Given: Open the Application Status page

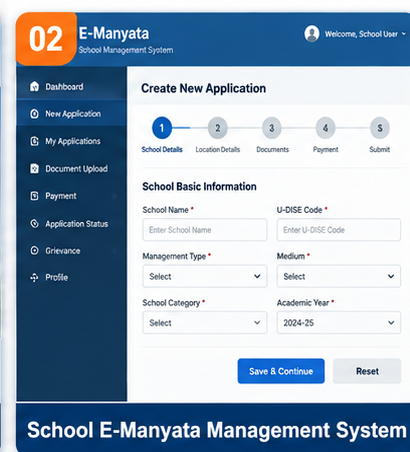Looking at the screenshot, I should coord(71,223).
